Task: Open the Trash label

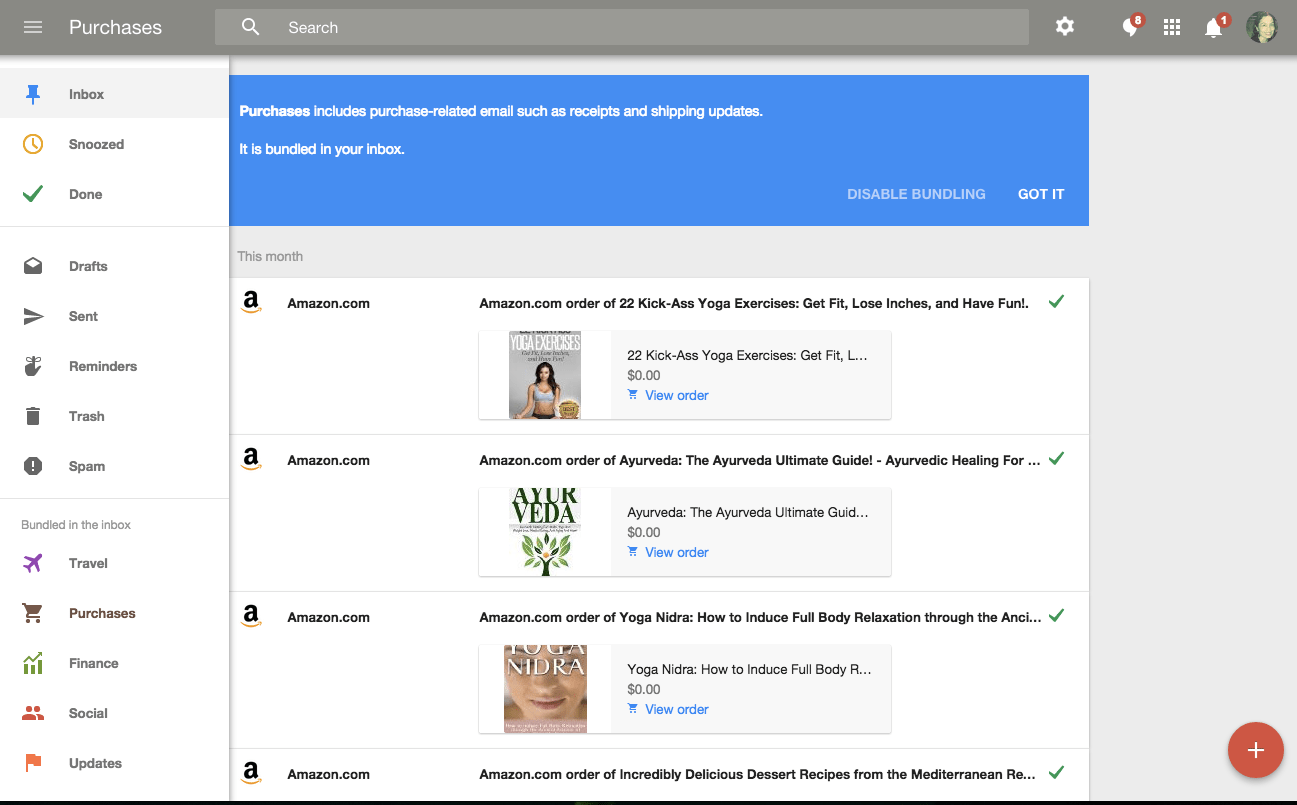Action: (x=86, y=416)
